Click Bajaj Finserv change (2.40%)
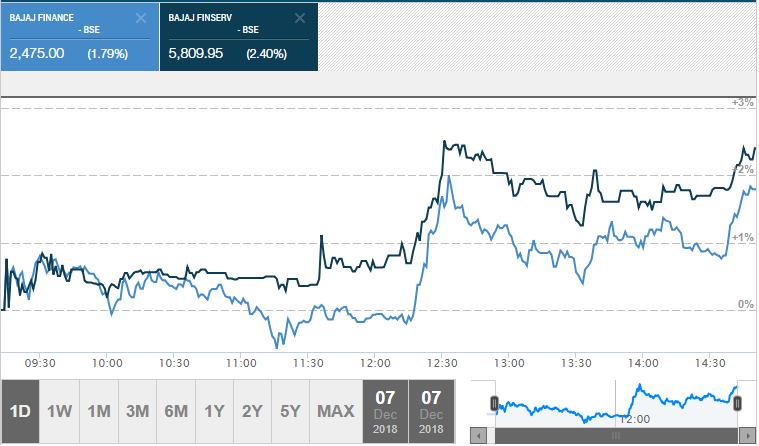 [266, 54]
